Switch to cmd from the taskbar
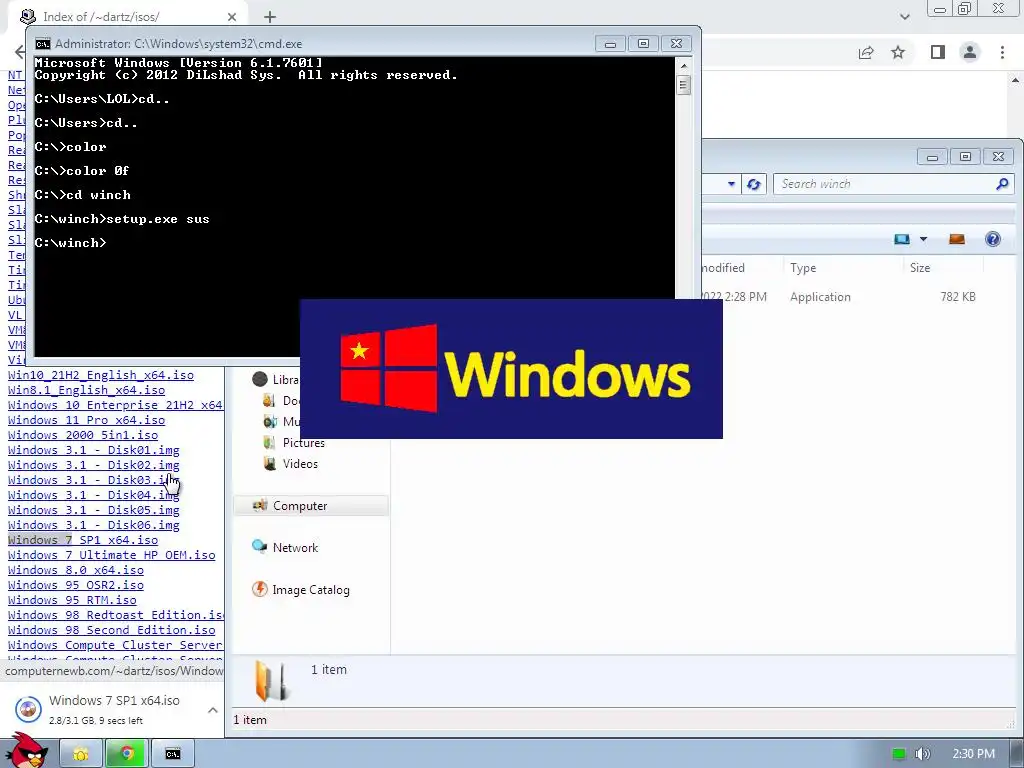Image resolution: width=1024 pixels, height=768 pixels. [172, 754]
